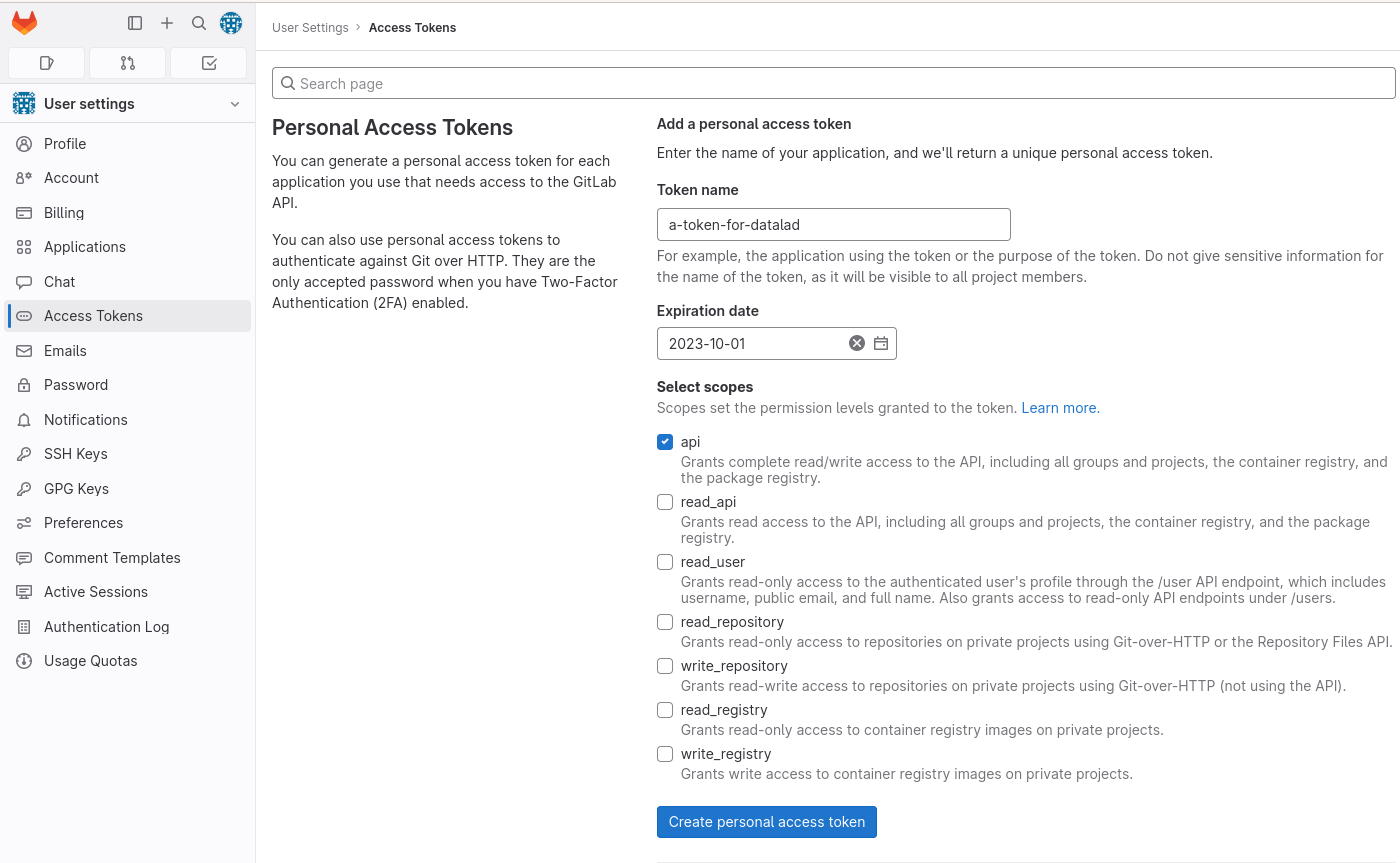The width and height of the screenshot is (1400, 863).
Task: Check the write_registry scope checkbox
Action: (665, 754)
